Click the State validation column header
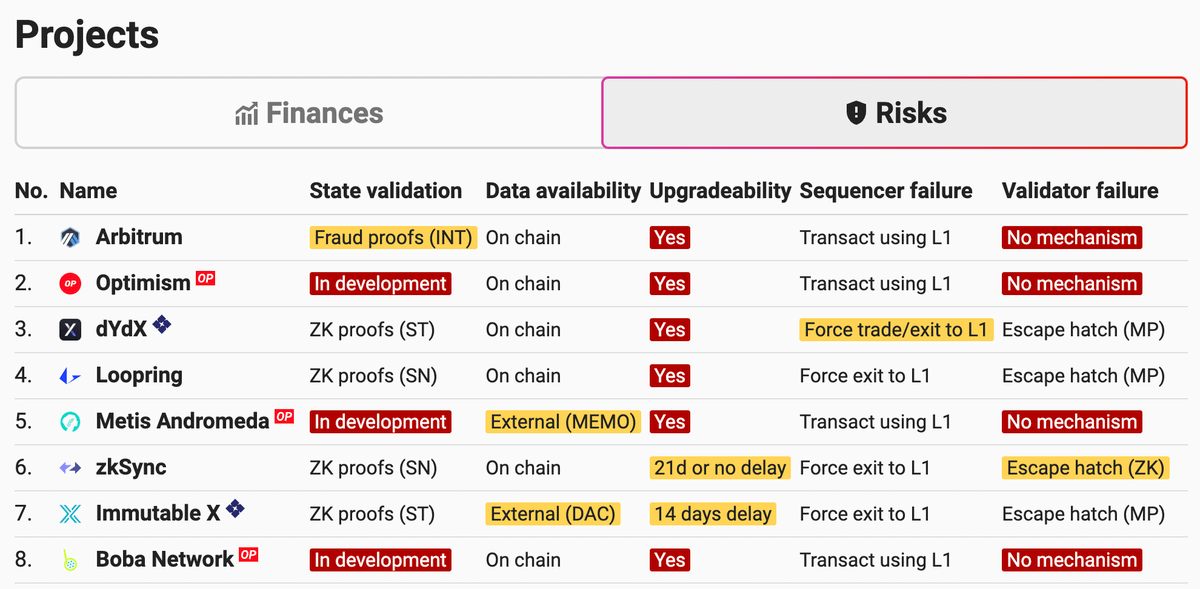The height and width of the screenshot is (589, 1200). (x=386, y=191)
